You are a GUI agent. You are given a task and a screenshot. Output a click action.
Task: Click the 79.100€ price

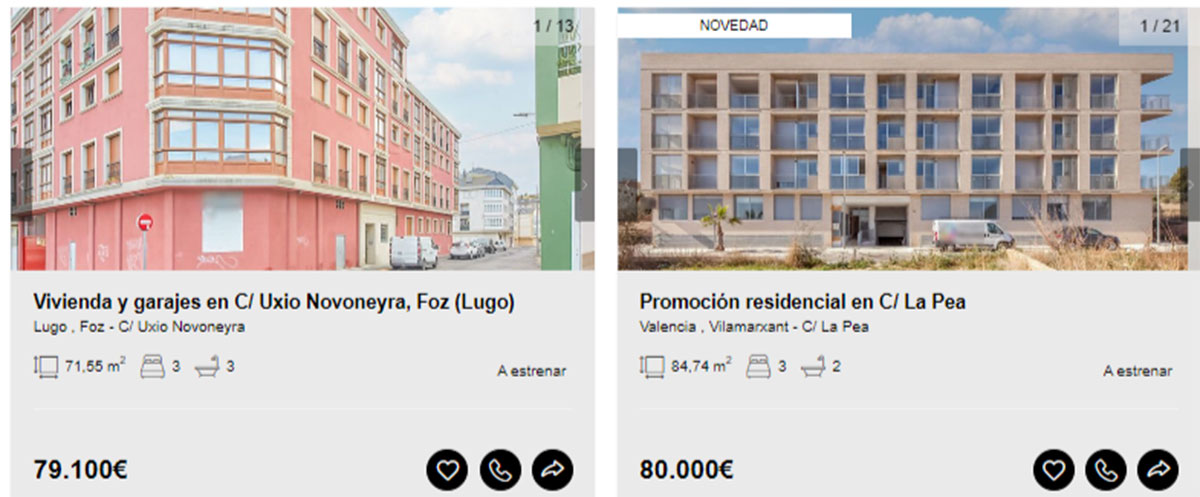click(81, 469)
